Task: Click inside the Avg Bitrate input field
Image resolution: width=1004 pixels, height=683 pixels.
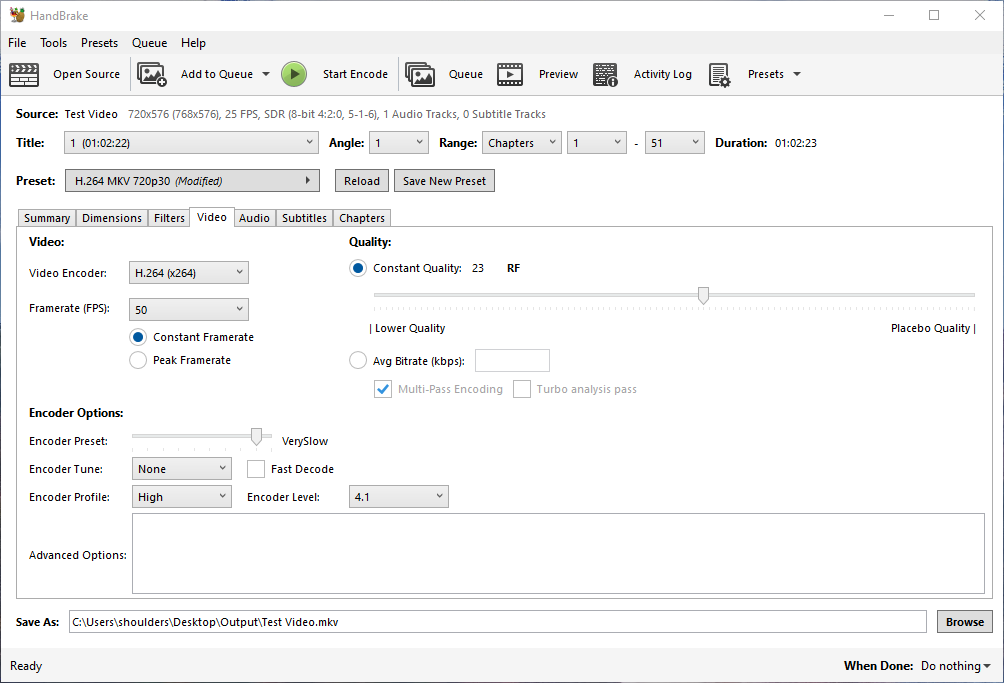Action: pos(512,360)
